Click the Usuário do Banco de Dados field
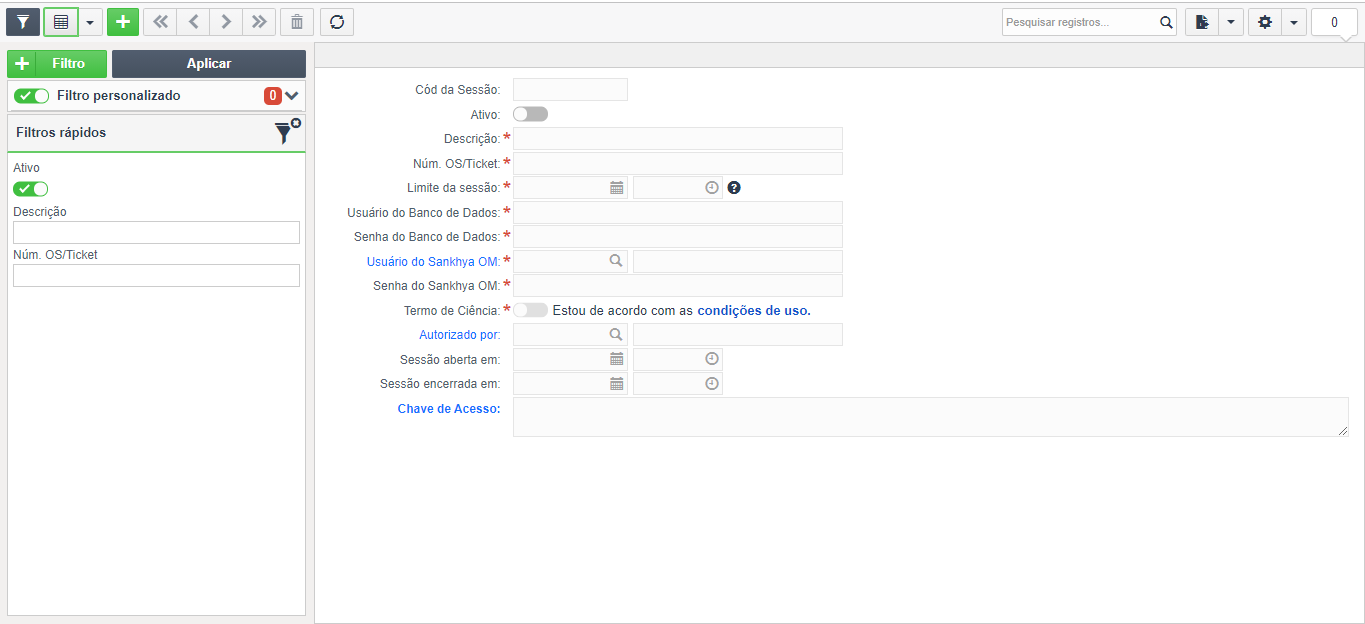The height and width of the screenshot is (624, 1365). tap(678, 212)
